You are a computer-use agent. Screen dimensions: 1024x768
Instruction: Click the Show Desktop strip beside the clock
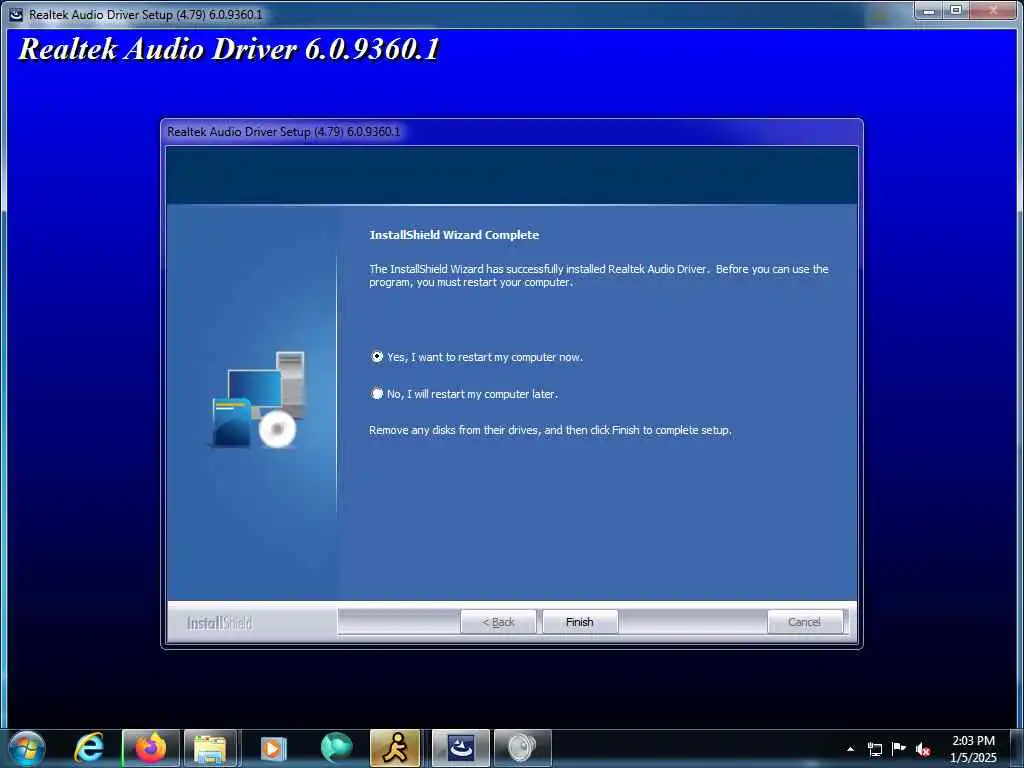tap(1017, 749)
